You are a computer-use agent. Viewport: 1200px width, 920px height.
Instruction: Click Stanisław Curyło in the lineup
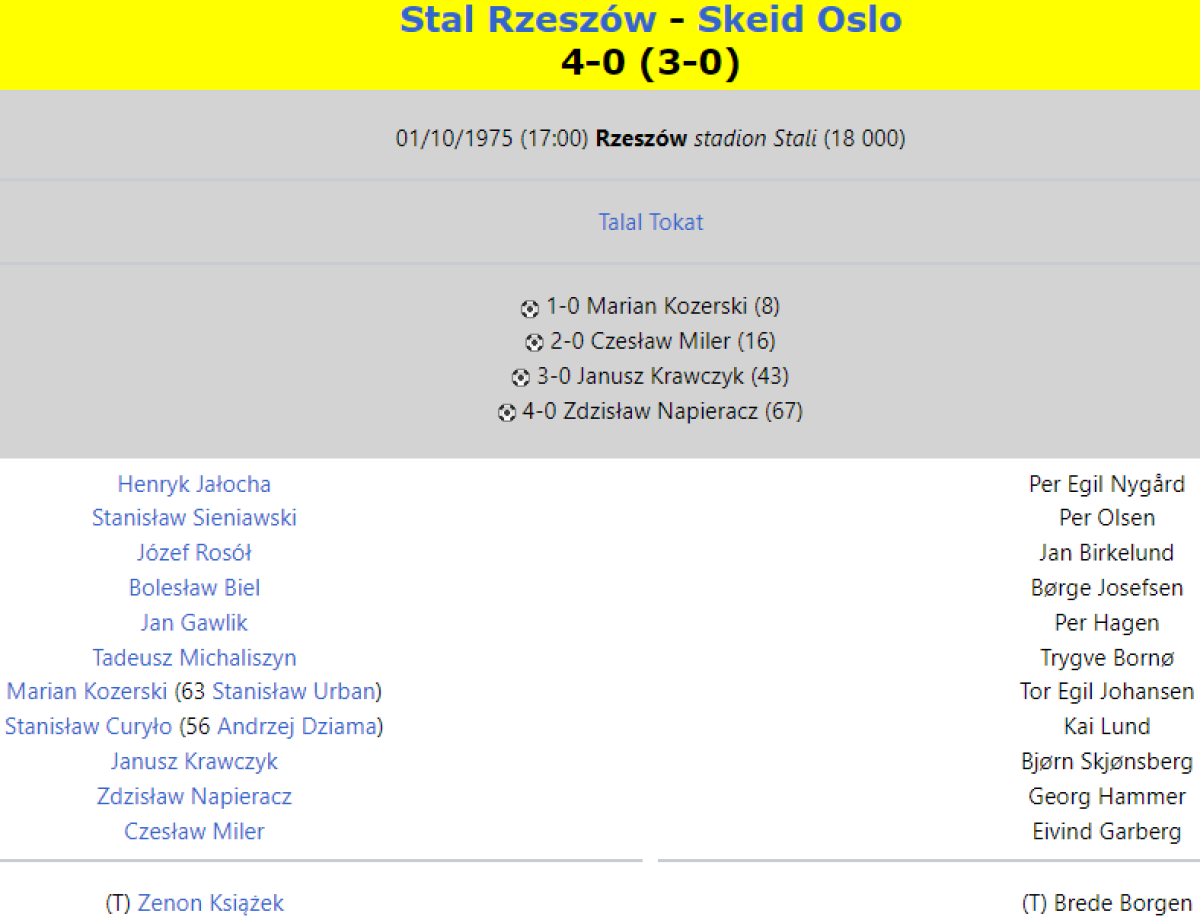(x=88, y=727)
